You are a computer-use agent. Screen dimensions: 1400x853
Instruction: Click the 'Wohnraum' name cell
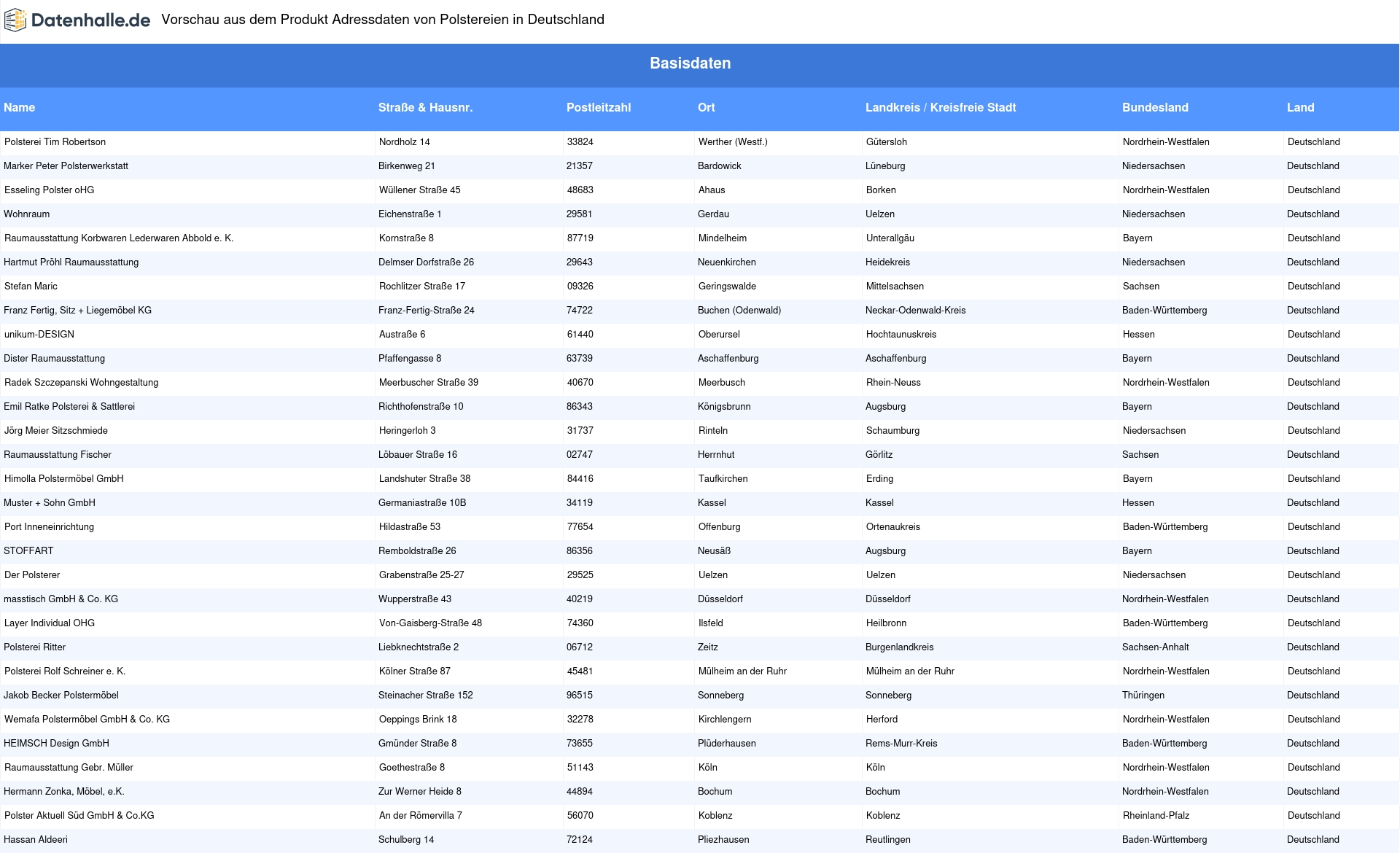click(27, 214)
